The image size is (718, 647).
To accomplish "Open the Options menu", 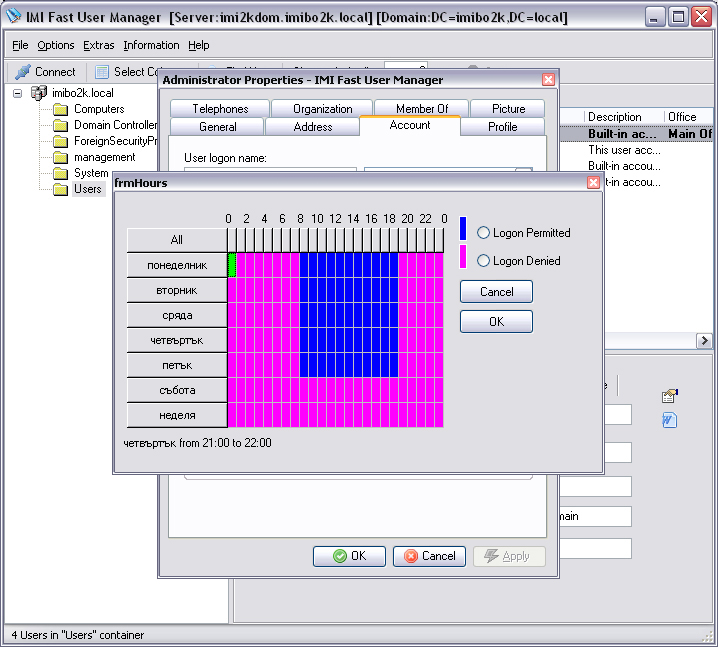I will [x=56, y=45].
